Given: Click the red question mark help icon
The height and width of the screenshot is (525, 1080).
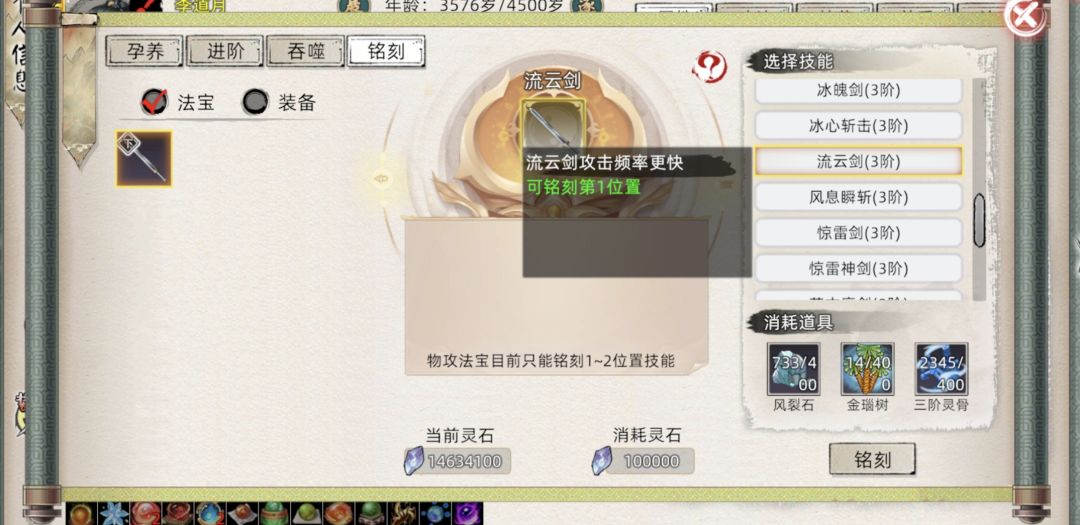Looking at the screenshot, I should 709,67.
